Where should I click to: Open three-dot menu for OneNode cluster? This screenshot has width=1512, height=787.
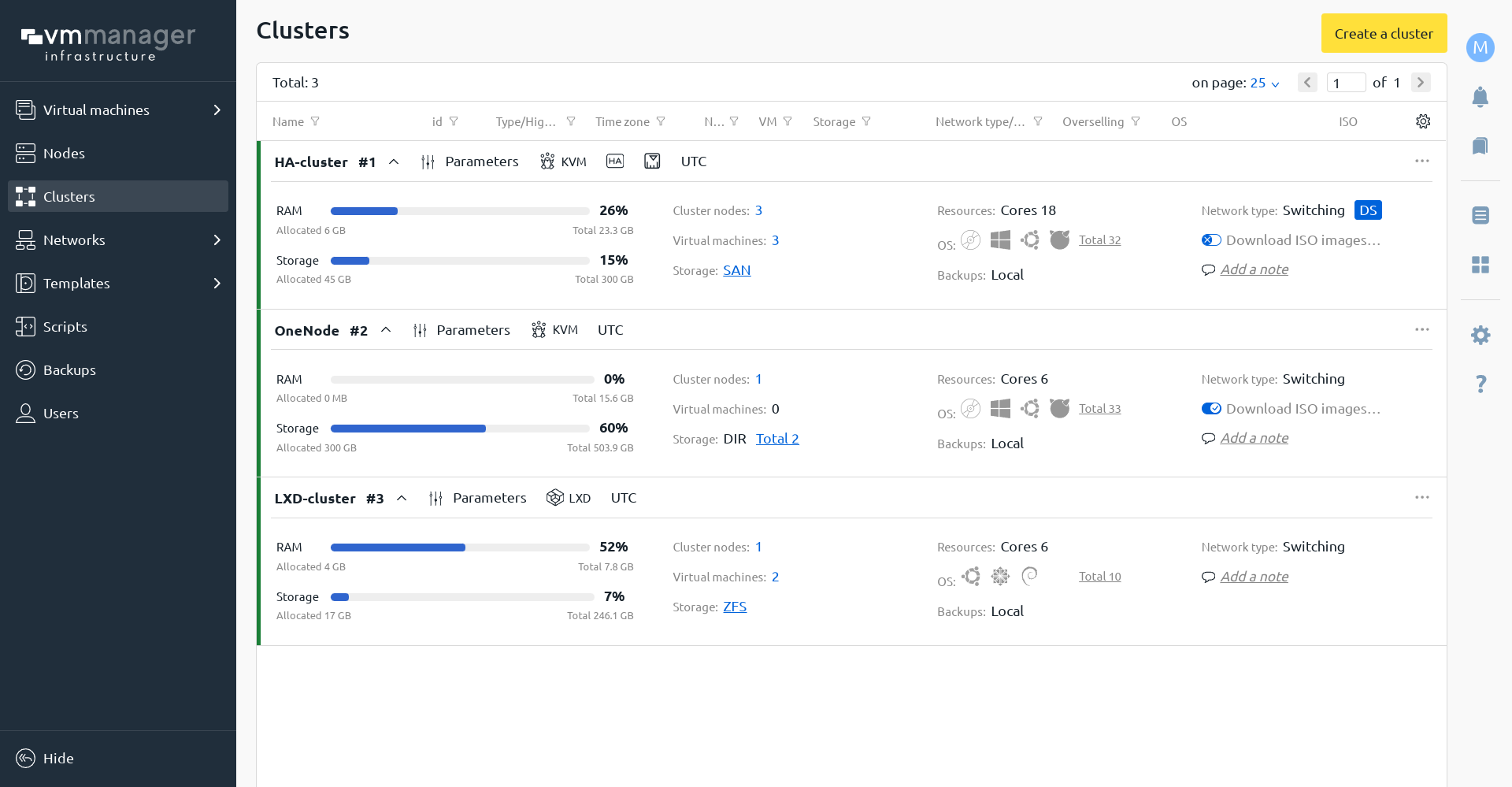click(x=1421, y=329)
